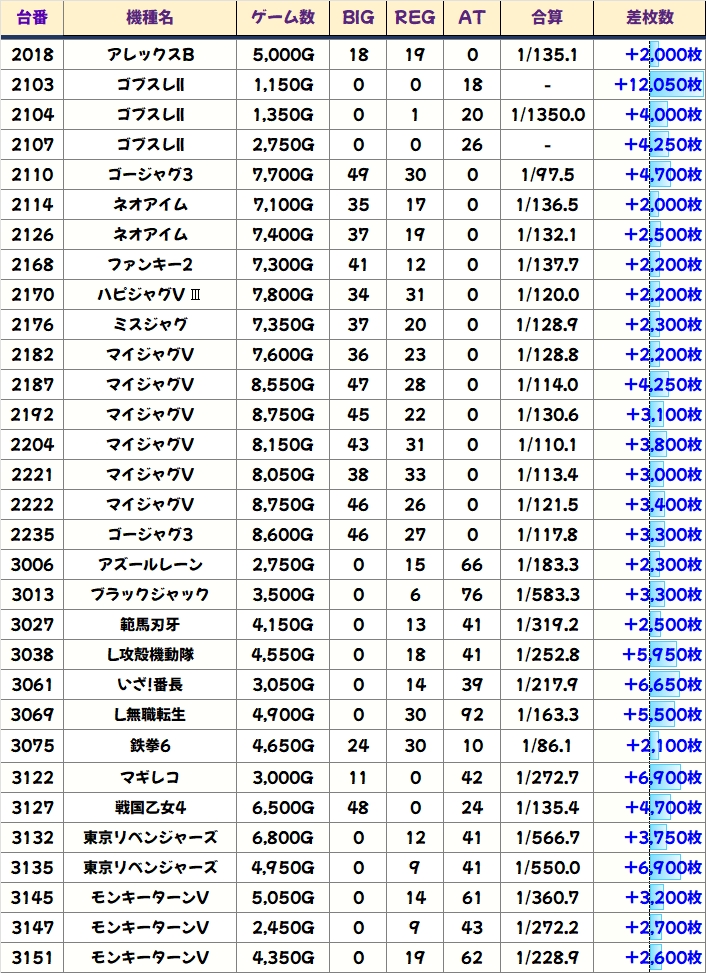
Task: Select the L攻殻機動隊 machine name
Action: point(150,655)
